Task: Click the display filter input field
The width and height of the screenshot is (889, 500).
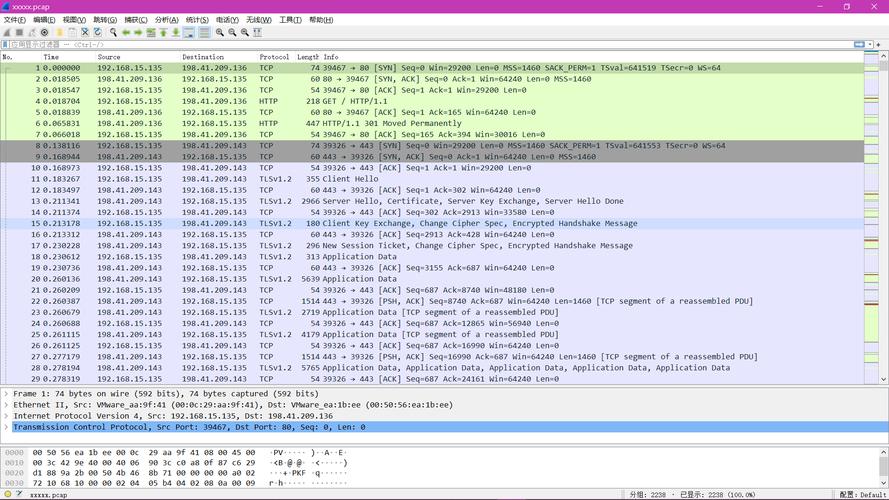Action: 431,44
